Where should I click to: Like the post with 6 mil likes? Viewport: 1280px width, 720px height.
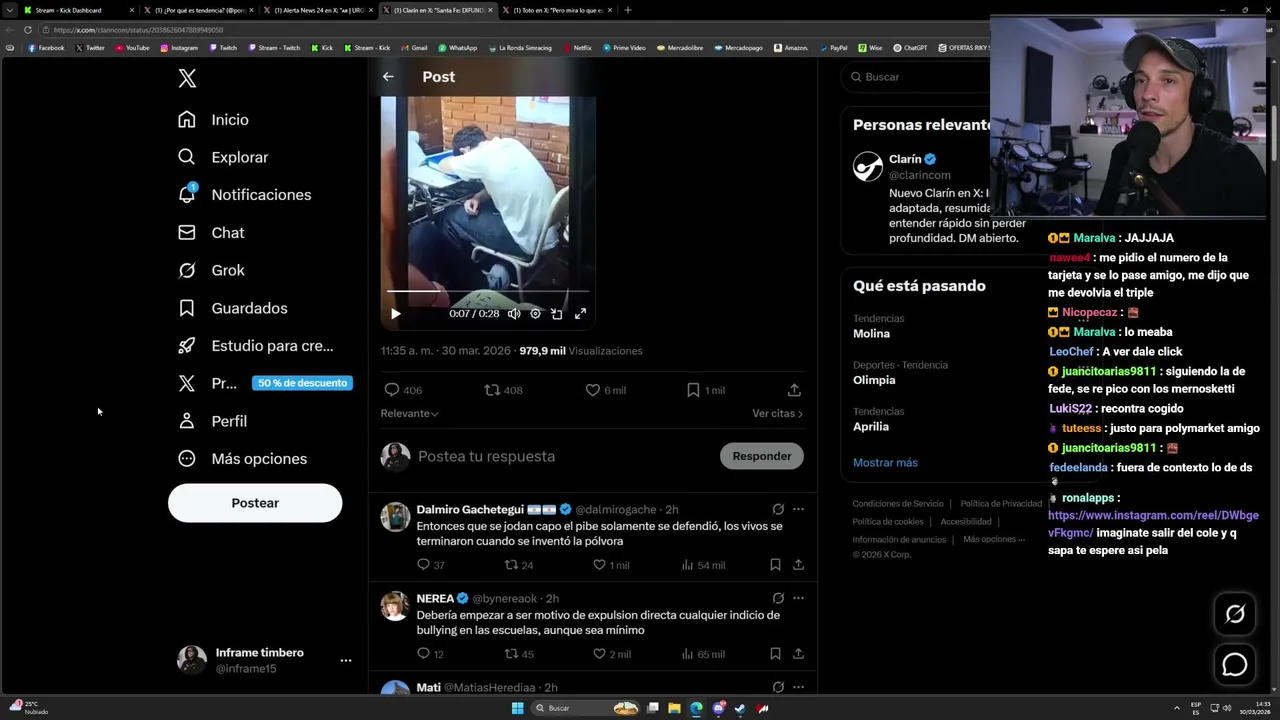coord(592,390)
